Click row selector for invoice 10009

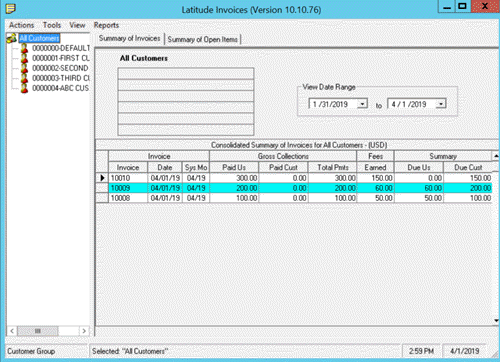coord(102,188)
